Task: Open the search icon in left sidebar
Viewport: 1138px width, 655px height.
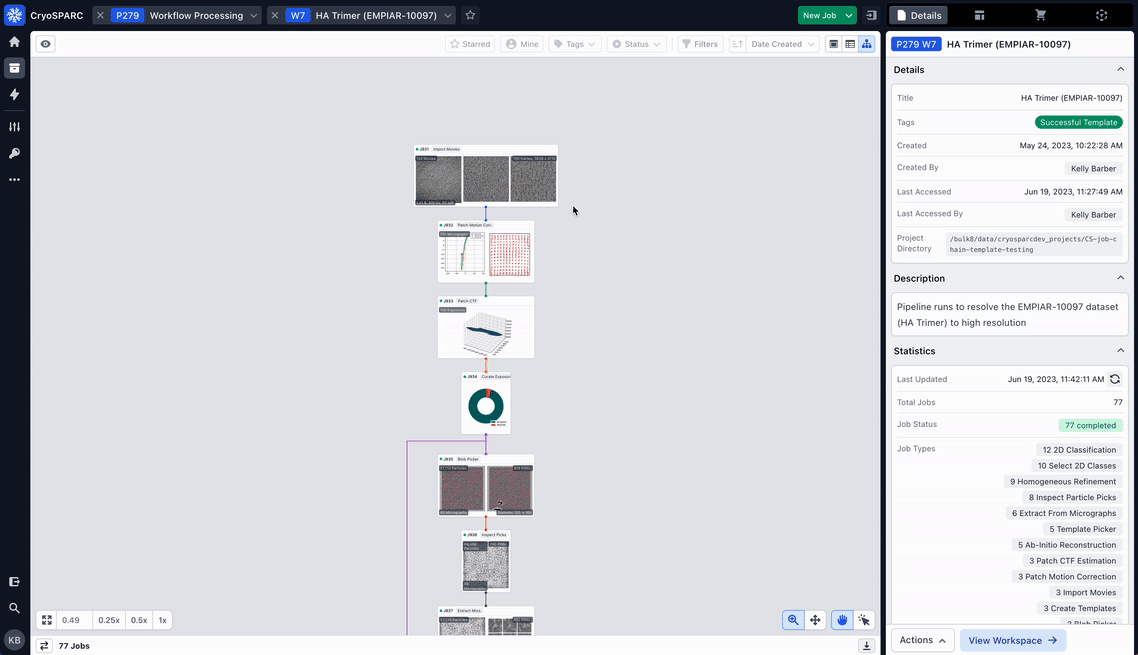Action: pos(14,608)
